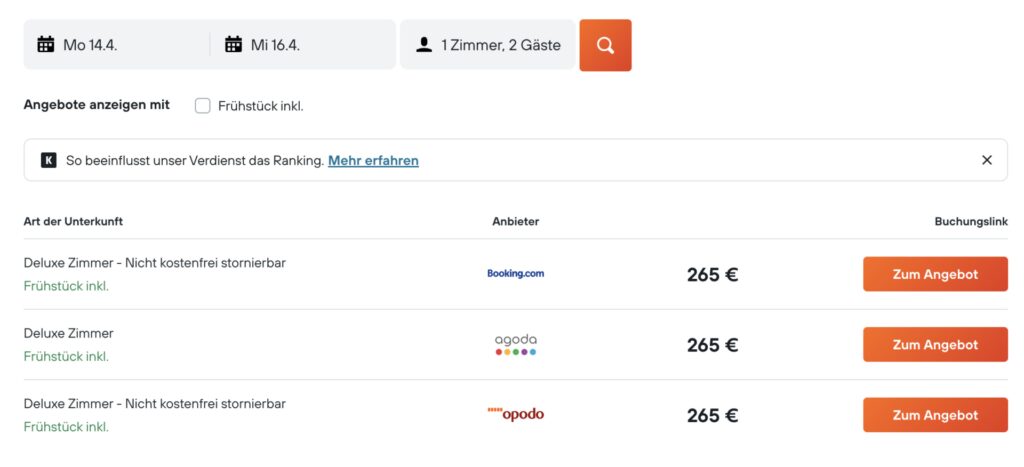1024x467 pixels.
Task: Click the Booking.com provider logo
Action: [515, 274]
